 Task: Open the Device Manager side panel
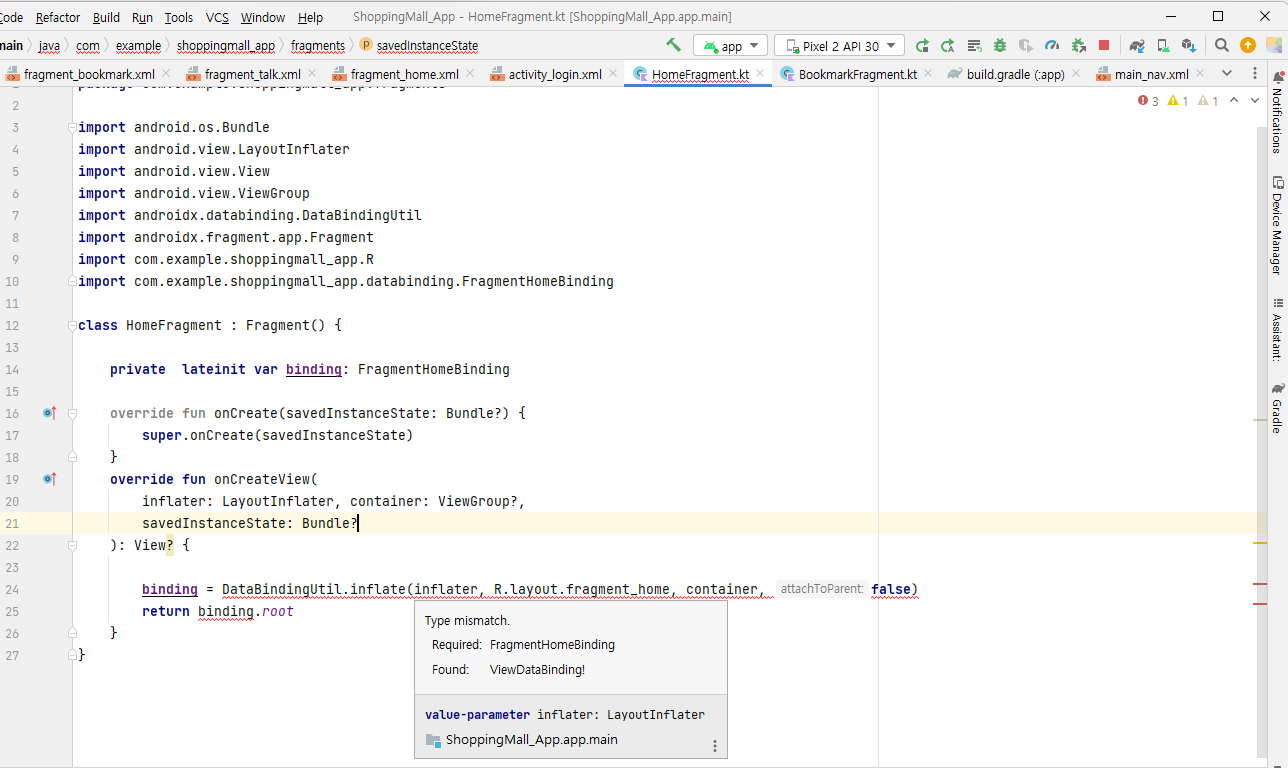click(1277, 226)
